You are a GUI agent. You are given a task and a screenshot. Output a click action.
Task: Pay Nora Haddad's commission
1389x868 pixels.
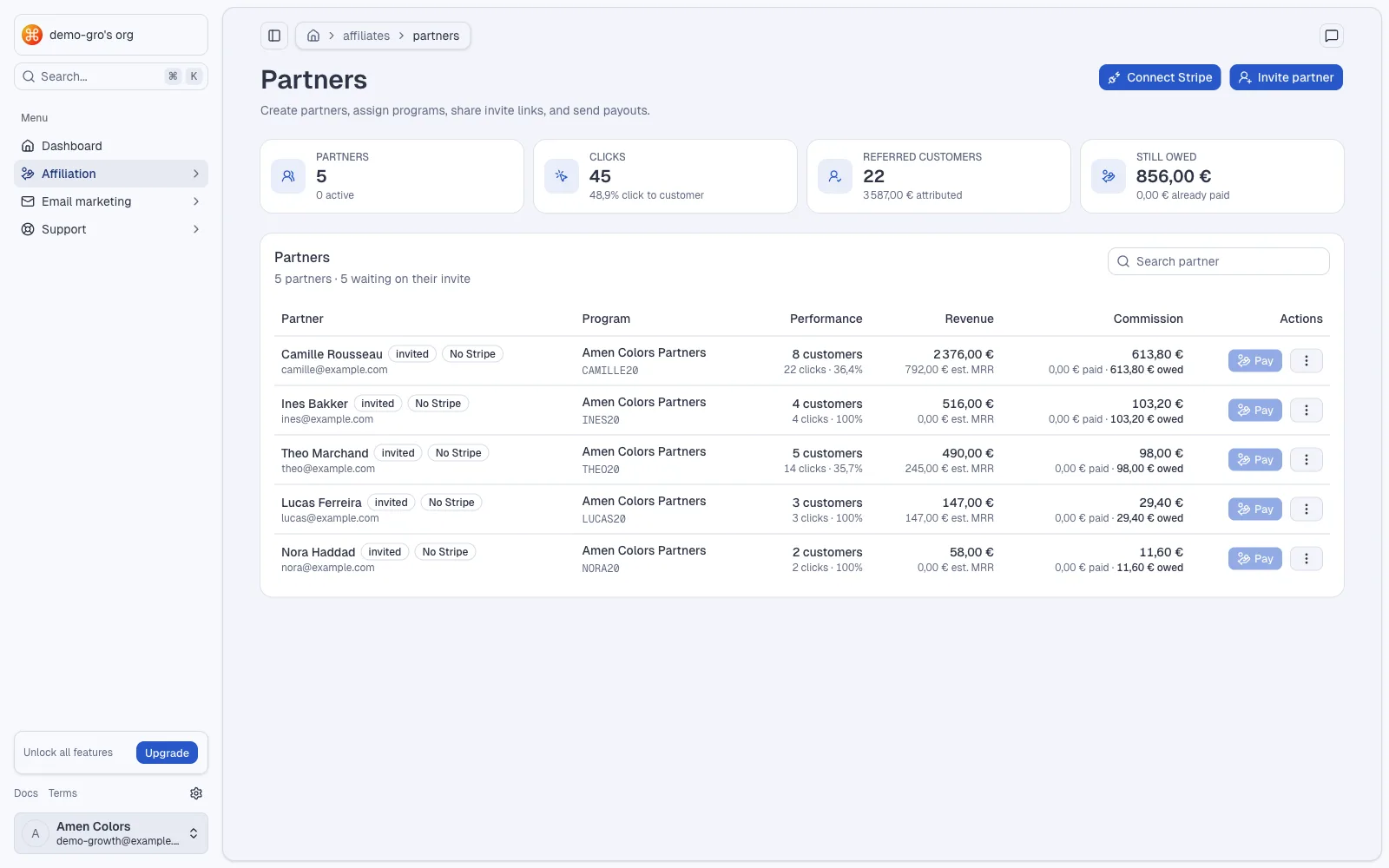click(1255, 559)
